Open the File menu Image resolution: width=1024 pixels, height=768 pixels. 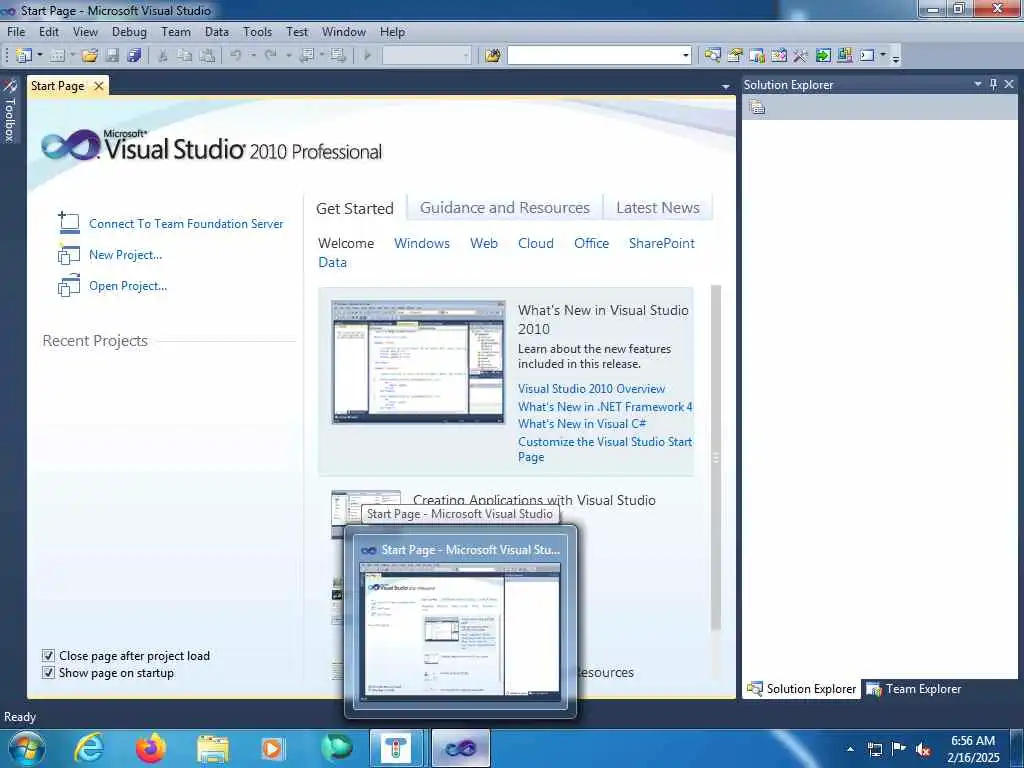[16, 31]
